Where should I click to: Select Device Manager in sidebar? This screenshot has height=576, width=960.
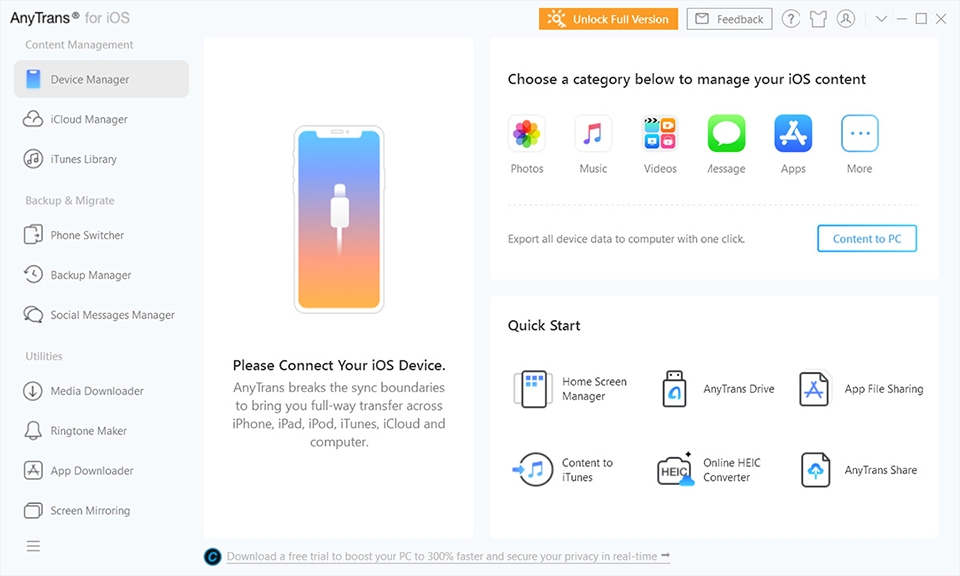click(101, 79)
